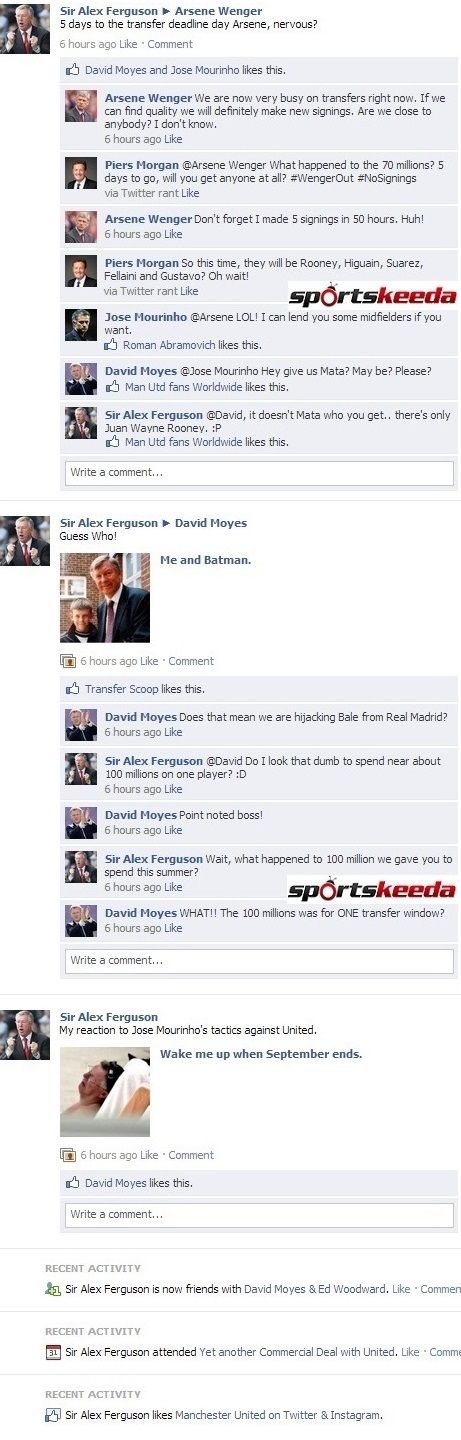
Task: Open the Me and Batman photo
Action: [x=105, y=598]
